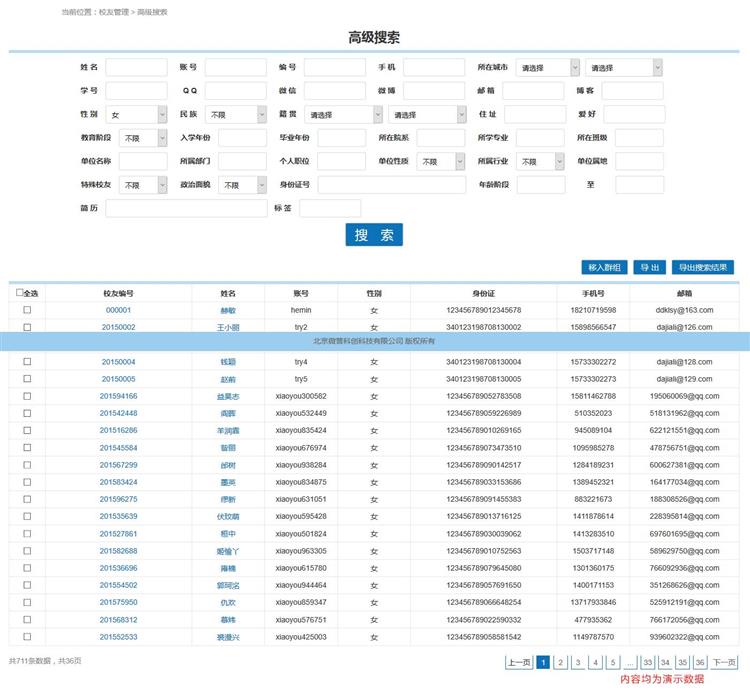Viewport: 750px width, 690px height.
Task: Check the box for alumni row 000001
Action: coord(27,310)
